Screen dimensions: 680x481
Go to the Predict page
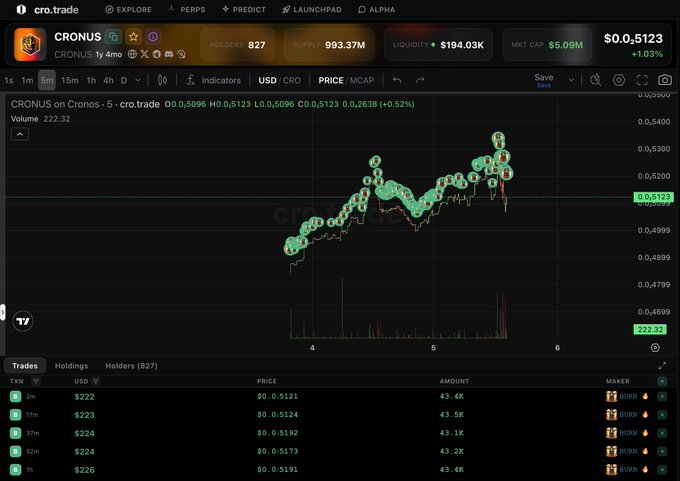pos(244,10)
